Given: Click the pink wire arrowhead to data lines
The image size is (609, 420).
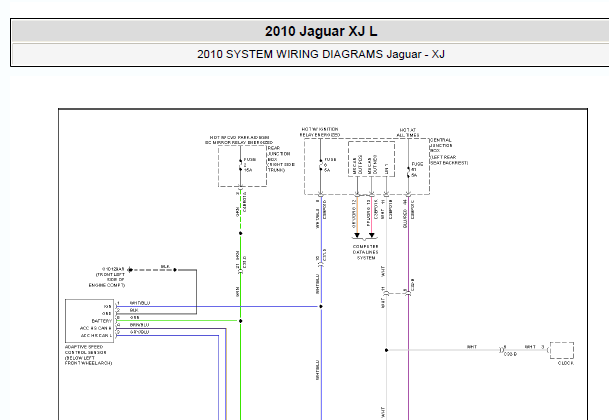Looking at the screenshot, I should point(372,235).
